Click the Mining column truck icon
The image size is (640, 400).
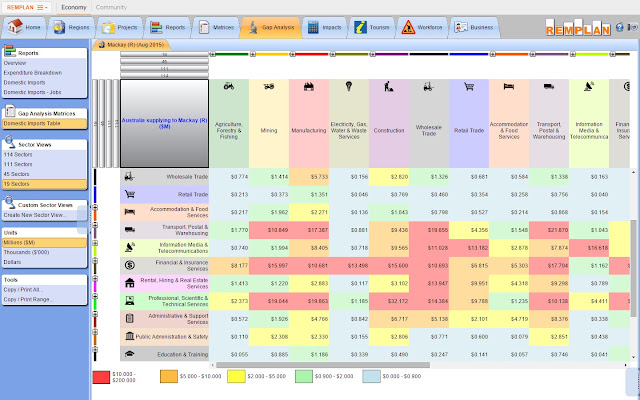tap(269, 86)
